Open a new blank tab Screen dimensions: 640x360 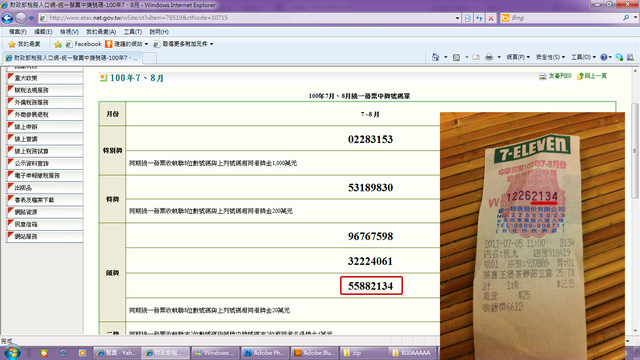pos(149,58)
